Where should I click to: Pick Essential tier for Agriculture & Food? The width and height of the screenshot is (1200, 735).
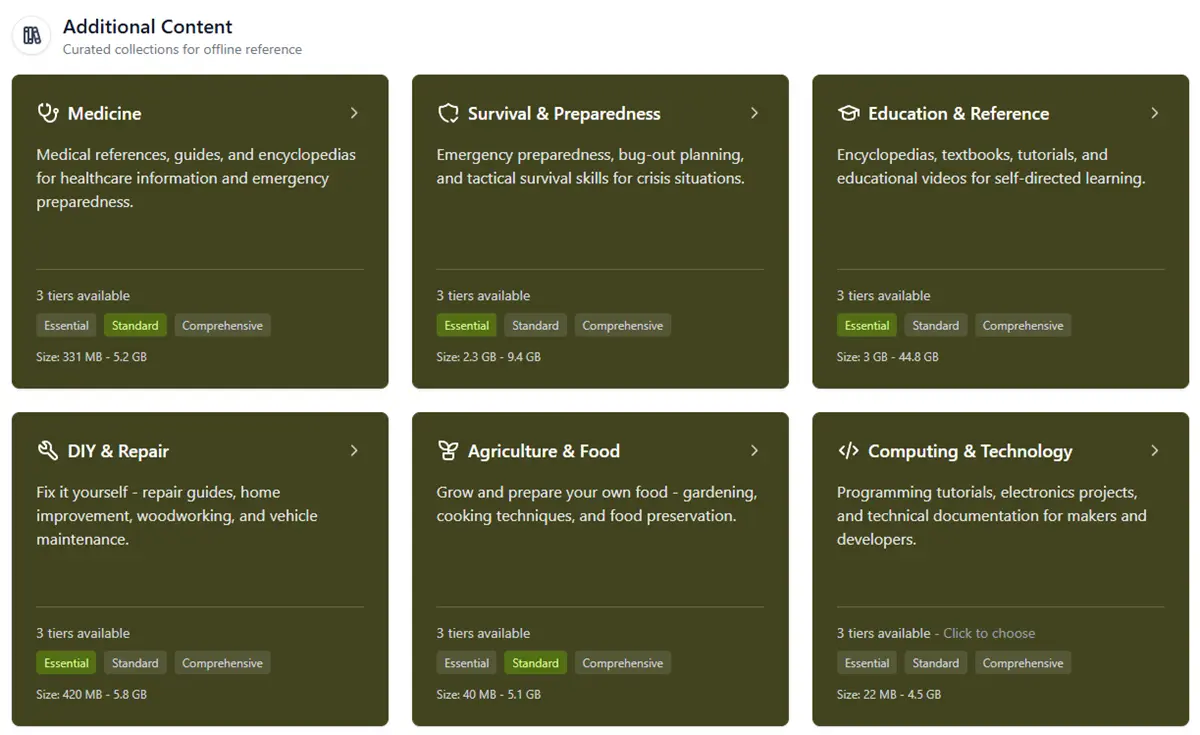tap(466, 663)
